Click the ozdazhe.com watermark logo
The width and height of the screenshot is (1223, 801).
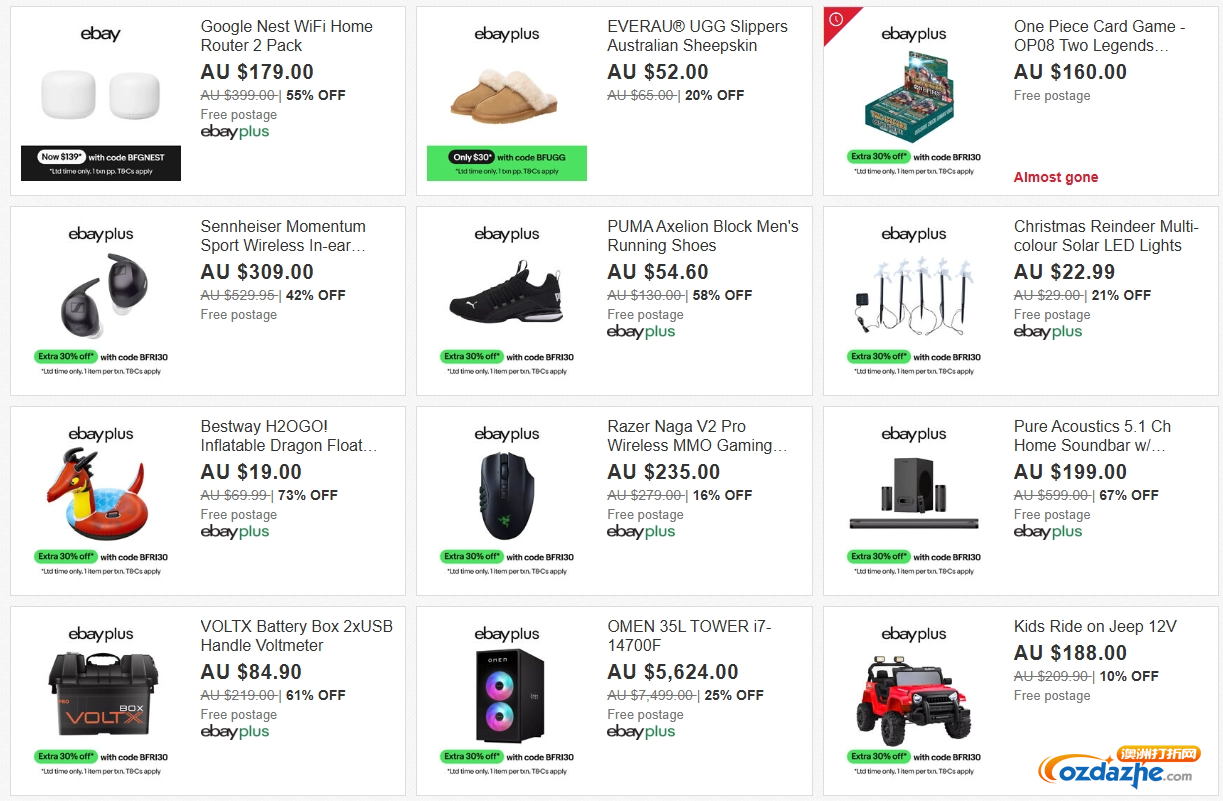tap(1119, 767)
